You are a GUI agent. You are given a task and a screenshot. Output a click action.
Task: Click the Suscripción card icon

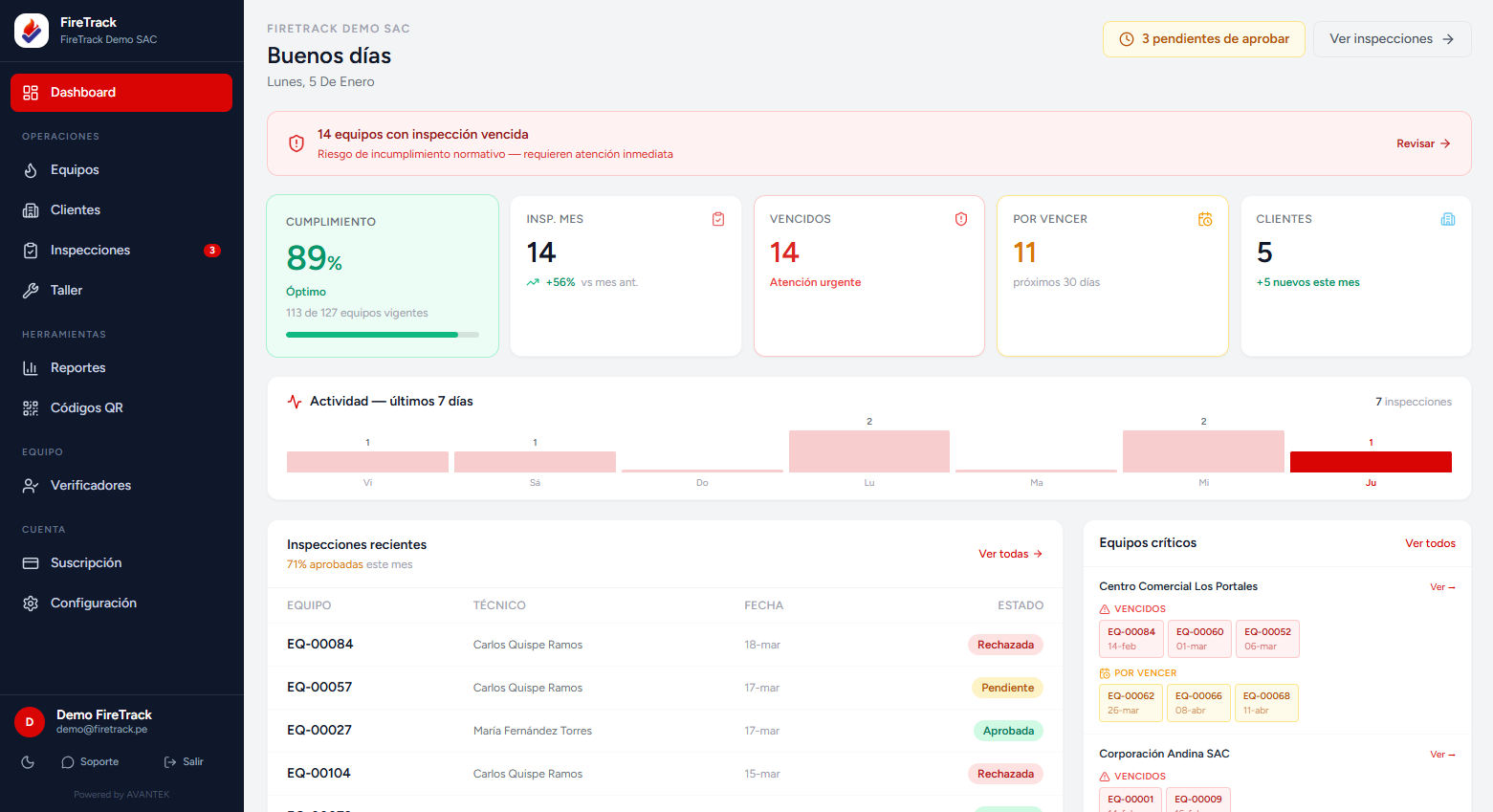(x=31, y=563)
